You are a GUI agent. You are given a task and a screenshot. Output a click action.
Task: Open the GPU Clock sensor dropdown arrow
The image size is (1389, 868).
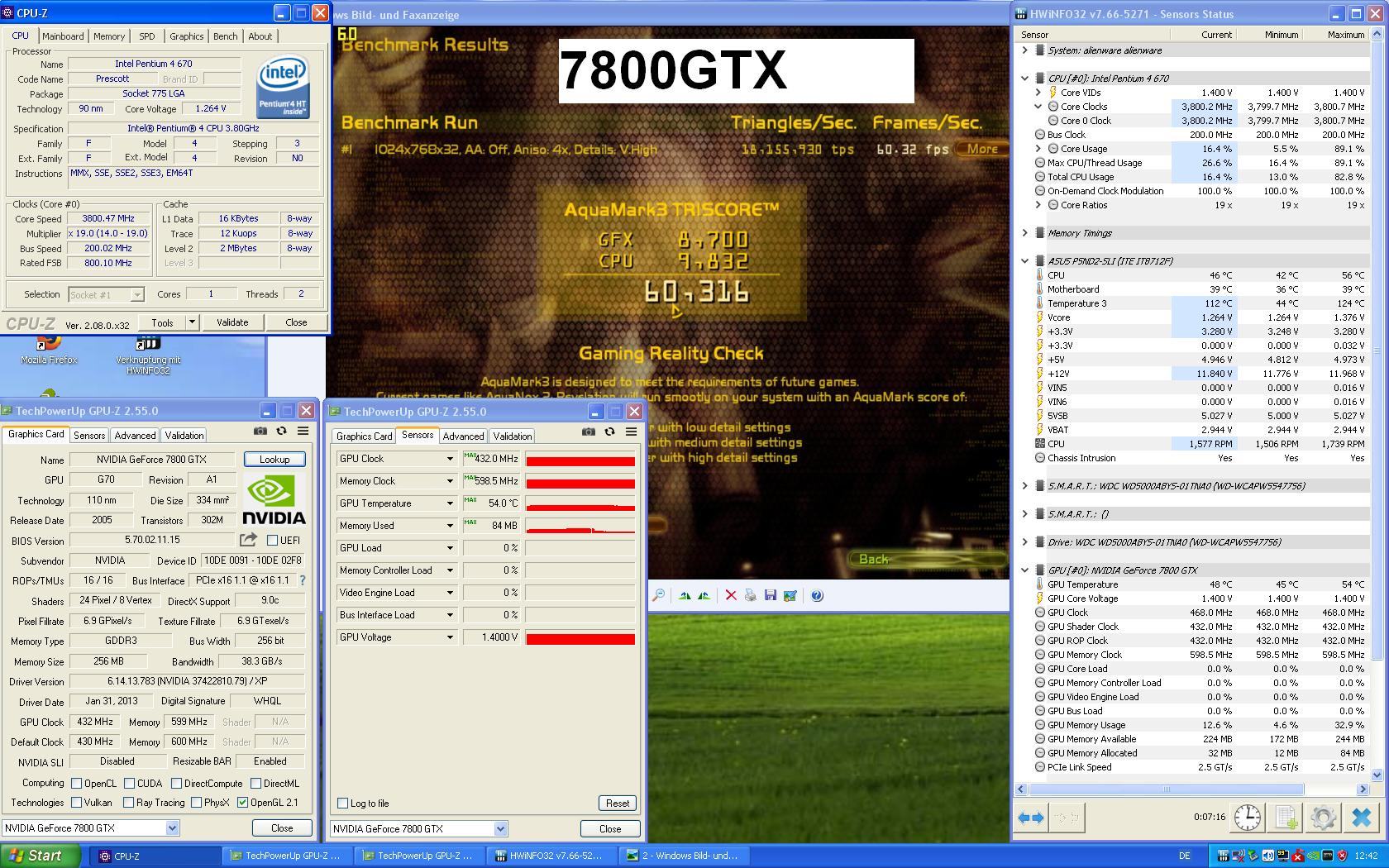(x=450, y=459)
